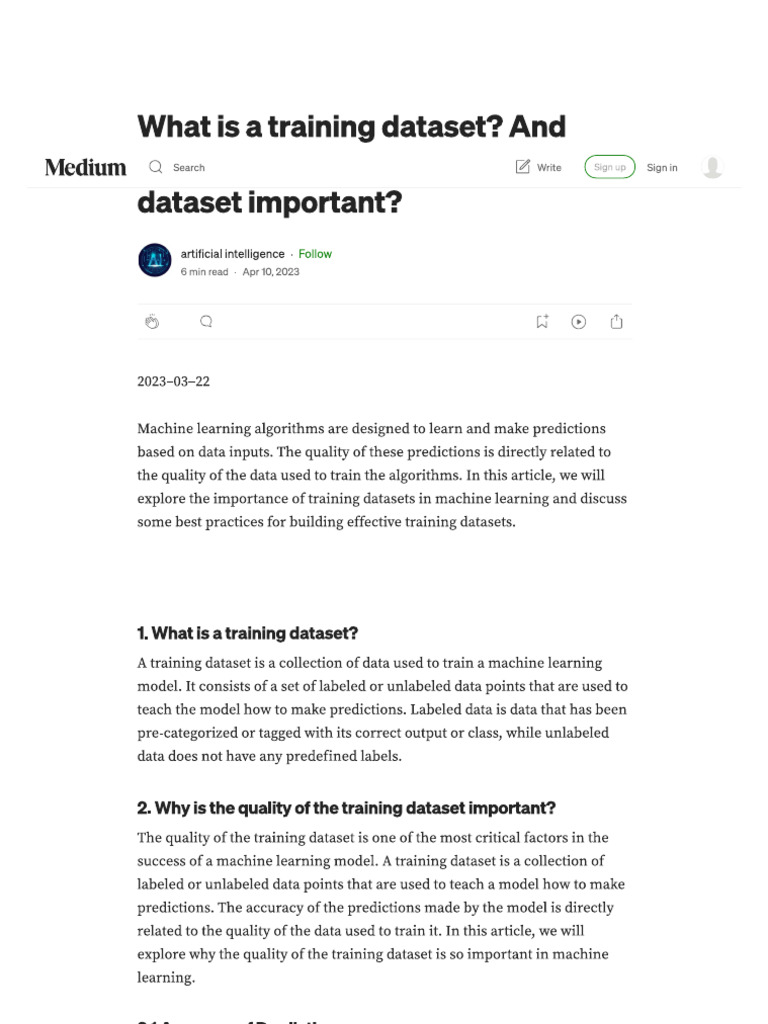Image resolution: width=768 pixels, height=1024 pixels.
Task: Open the comments bubble icon
Action: (x=206, y=321)
